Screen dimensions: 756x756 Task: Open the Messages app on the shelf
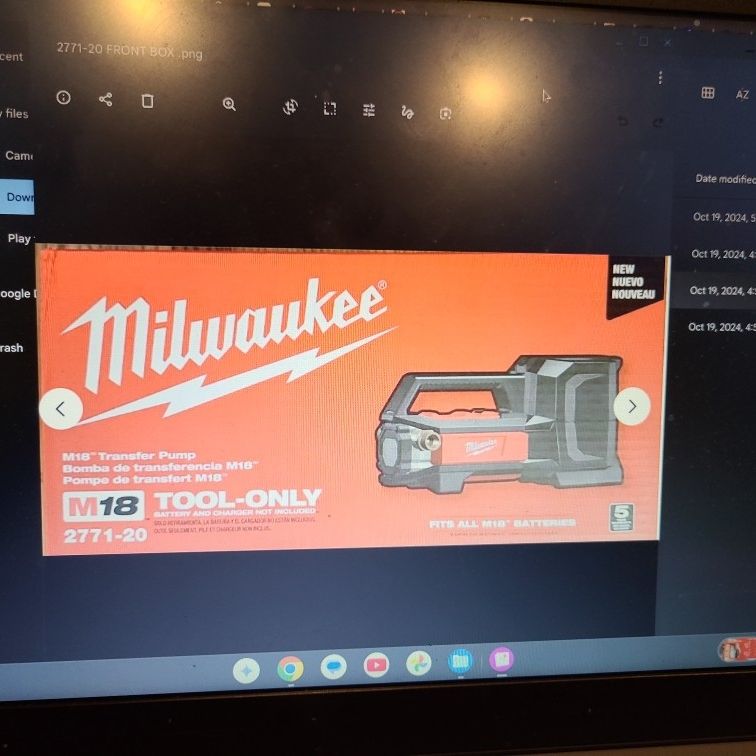click(333, 667)
